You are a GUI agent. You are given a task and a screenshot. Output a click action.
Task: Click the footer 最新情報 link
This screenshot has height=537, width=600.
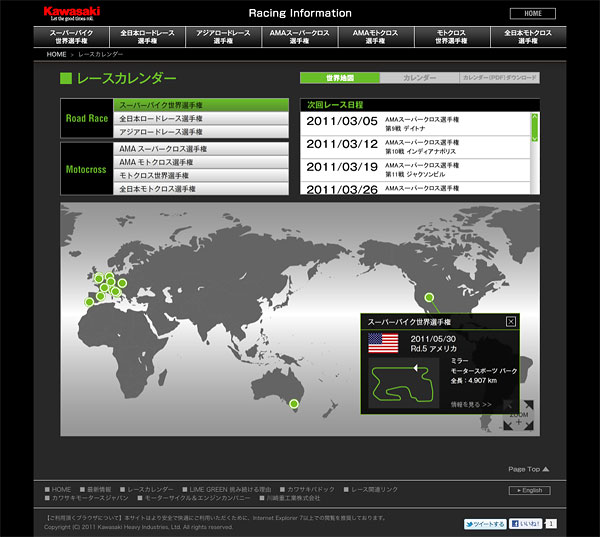pos(96,490)
